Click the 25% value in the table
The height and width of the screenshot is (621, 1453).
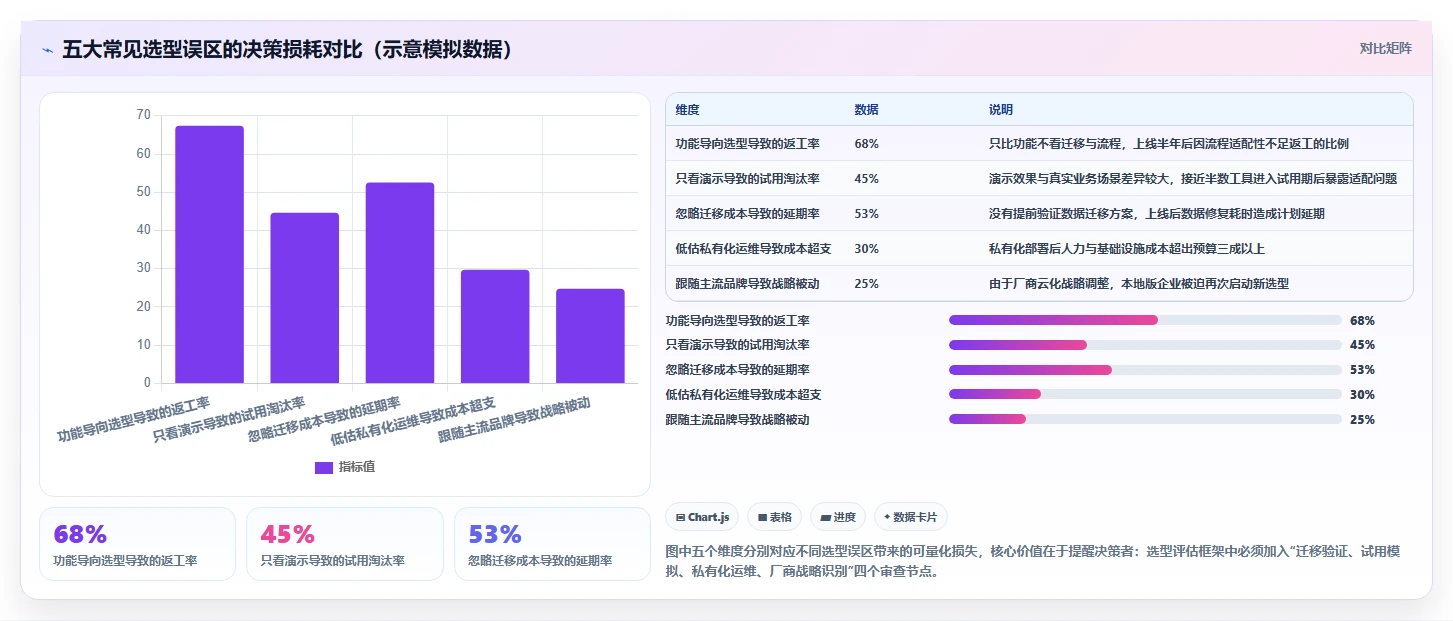pyautogui.click(x=866, y=284)
